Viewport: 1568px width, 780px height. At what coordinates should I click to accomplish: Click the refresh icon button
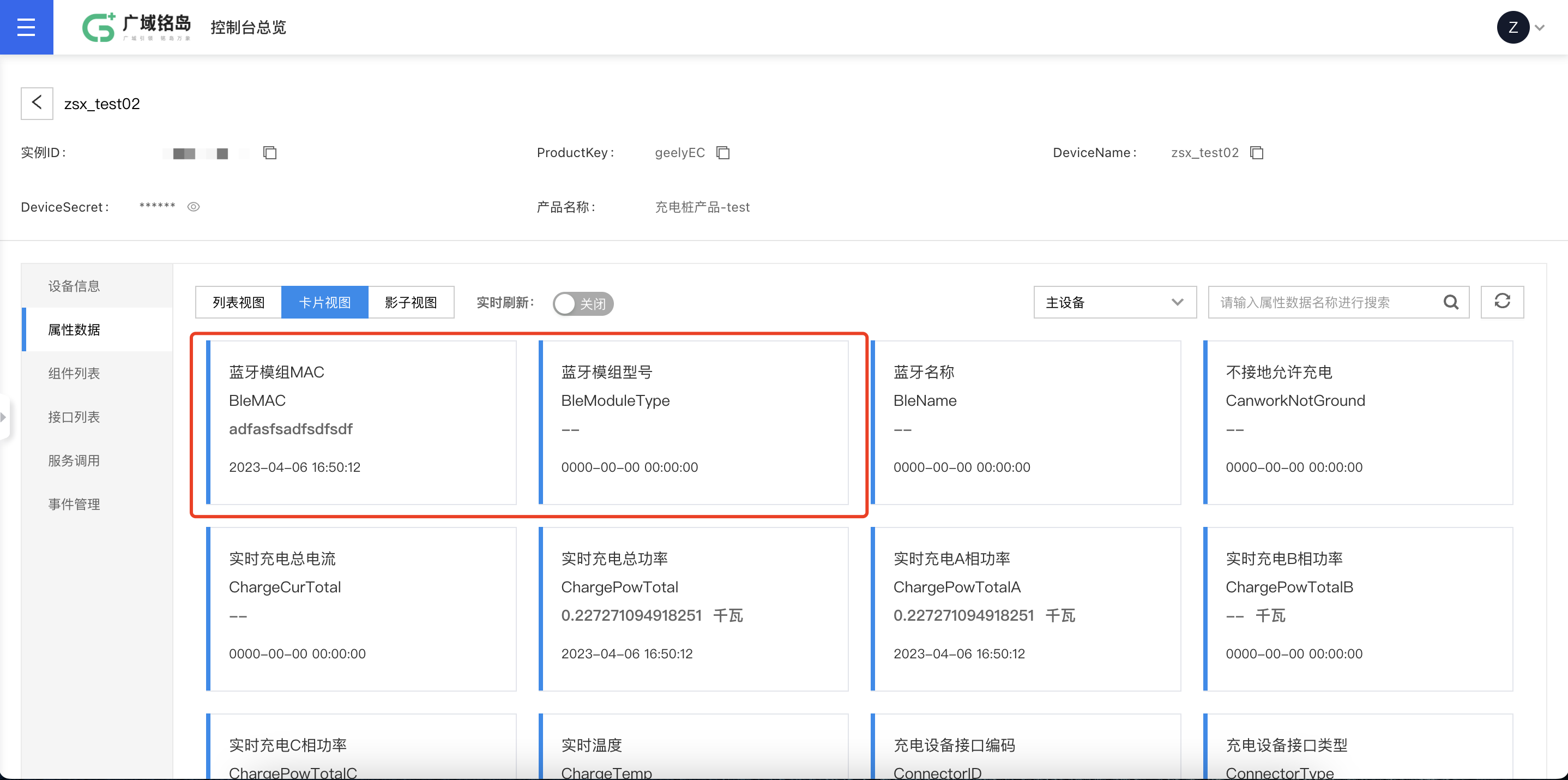tap(1501, 302)
